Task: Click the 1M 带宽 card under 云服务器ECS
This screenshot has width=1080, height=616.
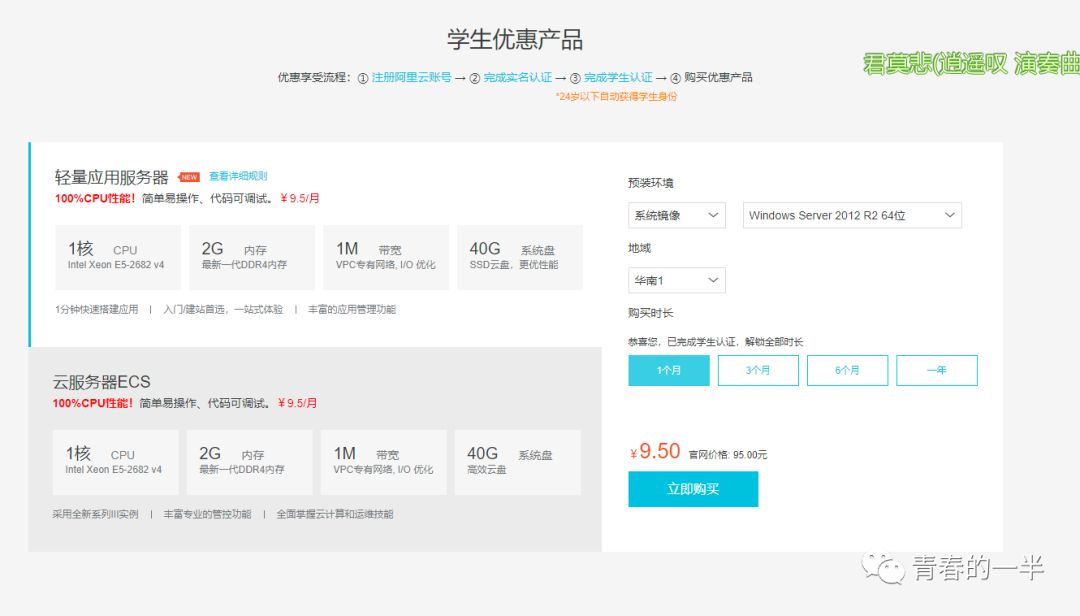Action: [x=384, y=462]
